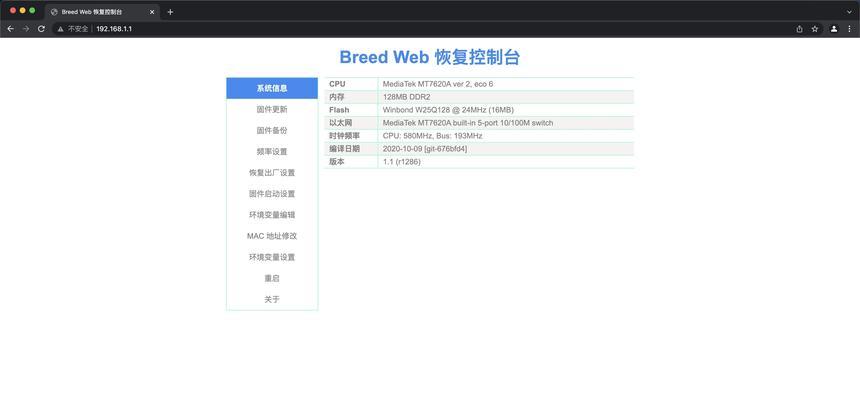Click the green fullscreen window button

pos(32,10)
